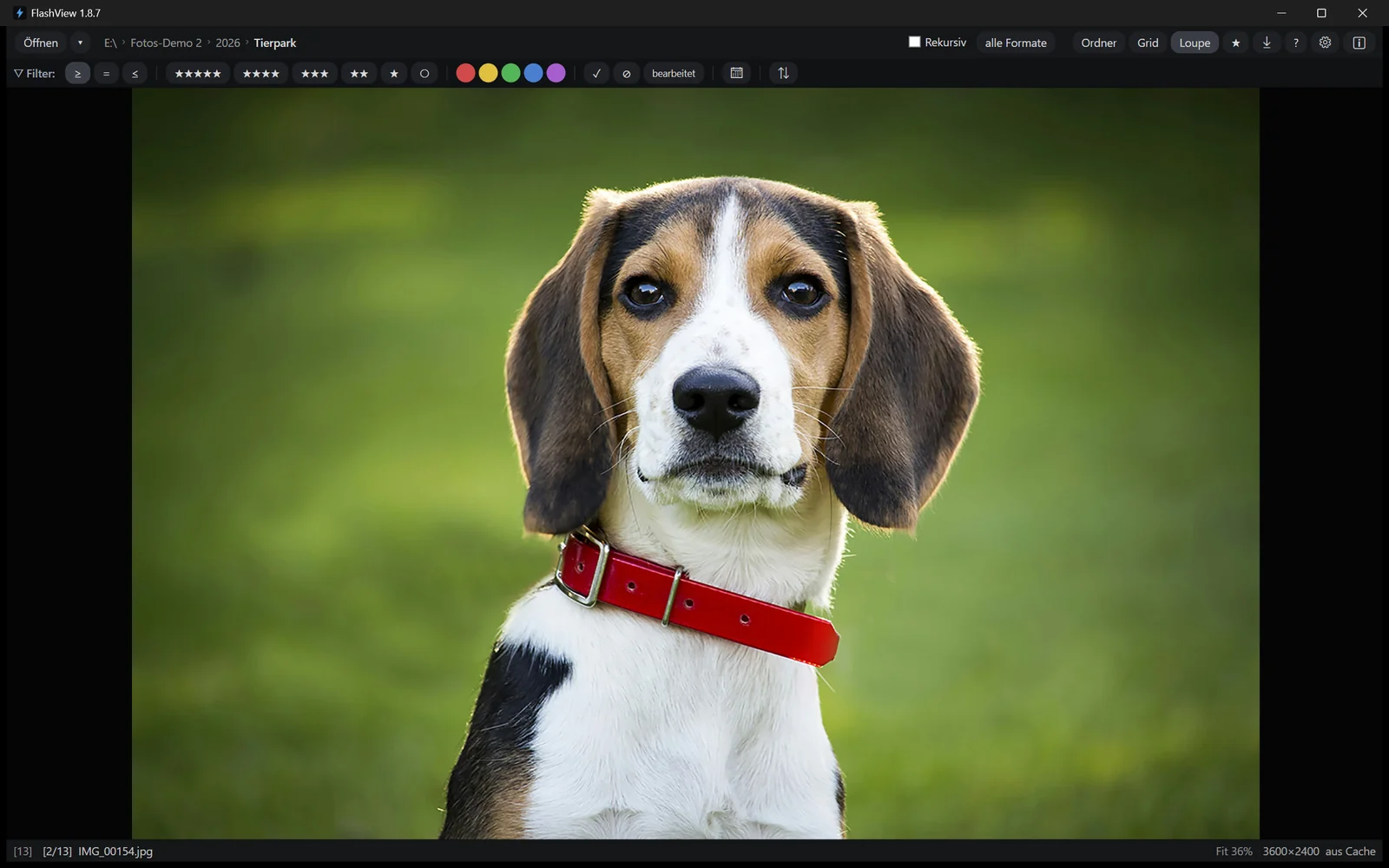The width and height of the screenshot is (1389, 868).
Task: Select the less-or-equal filter mode
Action: coord(135,74)
